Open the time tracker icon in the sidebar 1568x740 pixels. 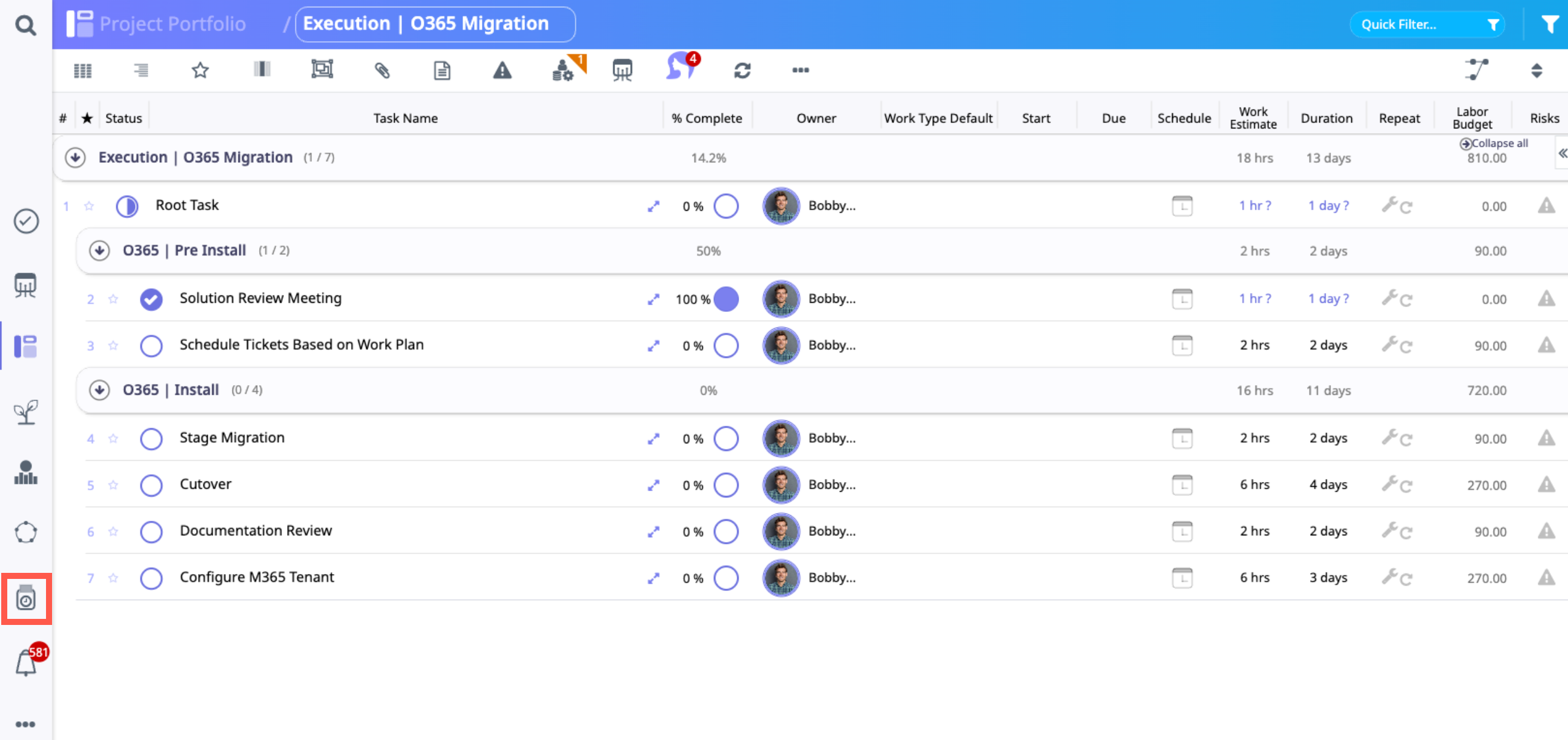click(x=26, y=599)
